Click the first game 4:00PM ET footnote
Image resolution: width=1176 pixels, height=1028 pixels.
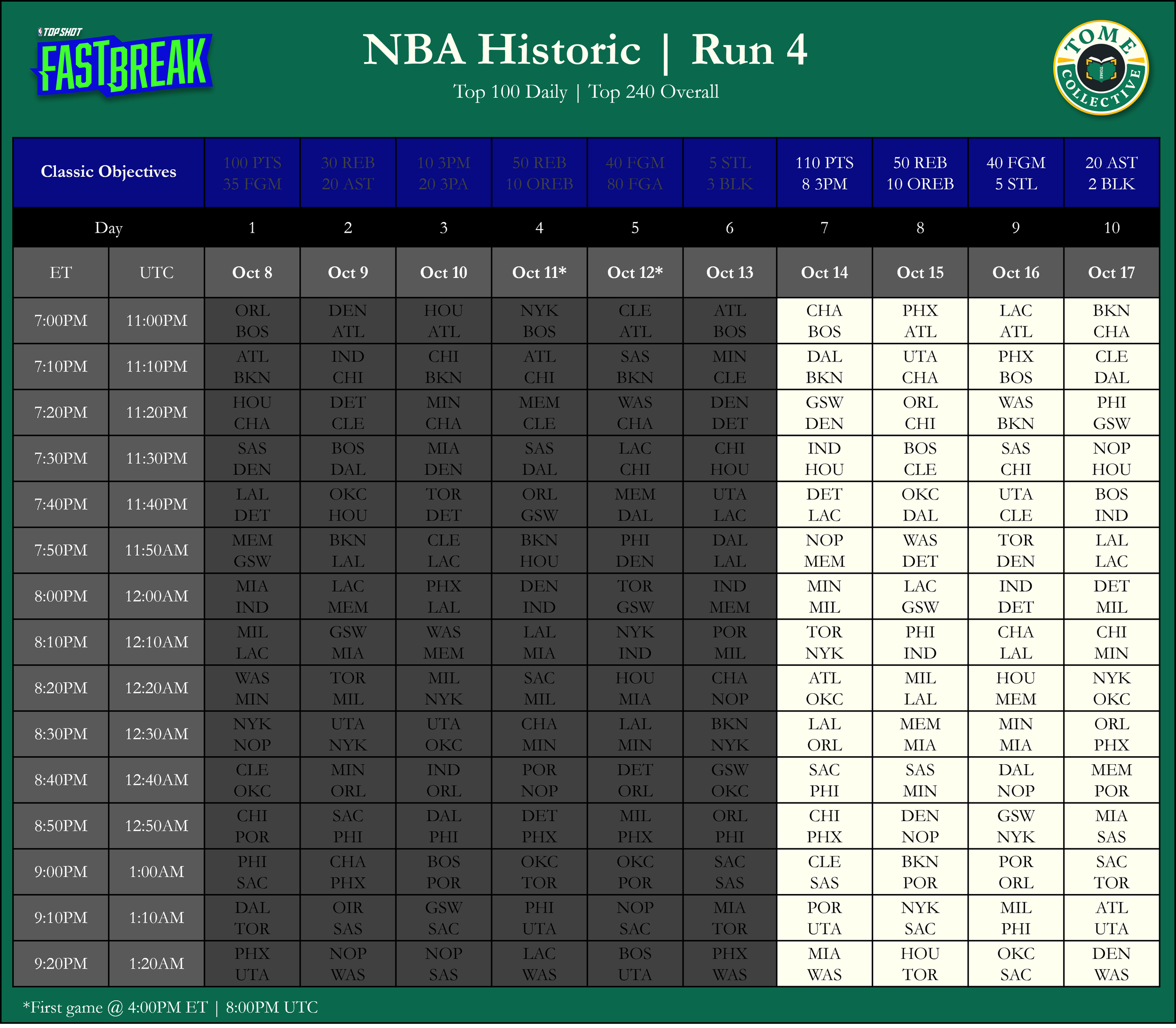170,1007
